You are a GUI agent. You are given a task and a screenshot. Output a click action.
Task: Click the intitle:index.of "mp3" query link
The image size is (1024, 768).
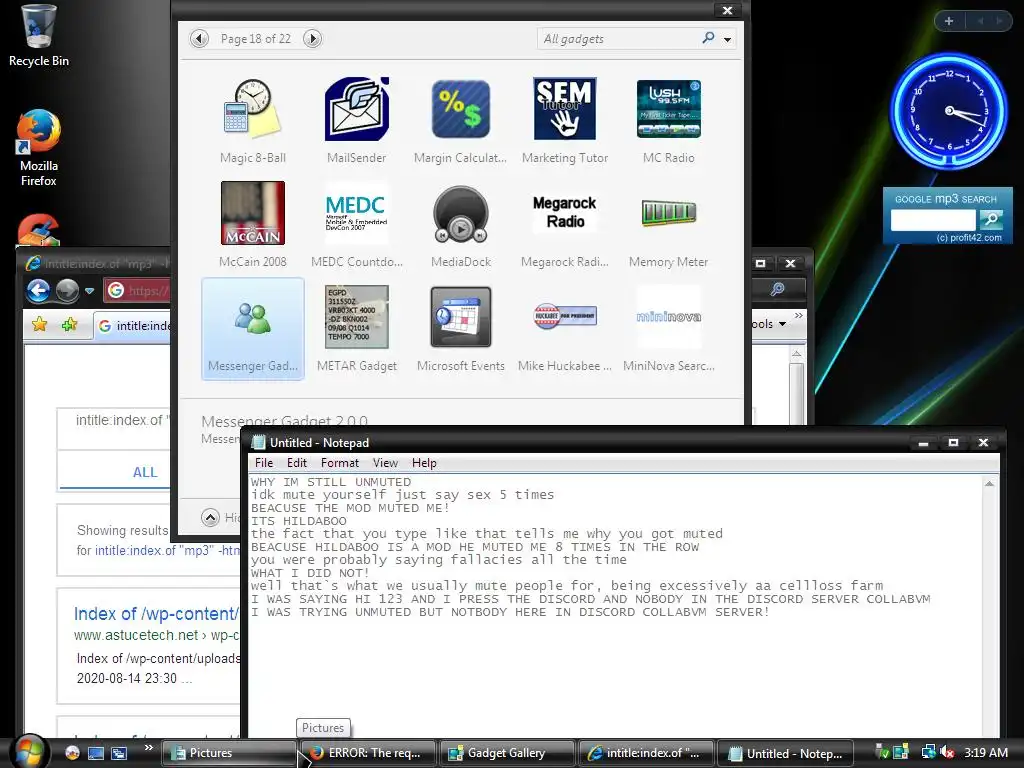167,551
